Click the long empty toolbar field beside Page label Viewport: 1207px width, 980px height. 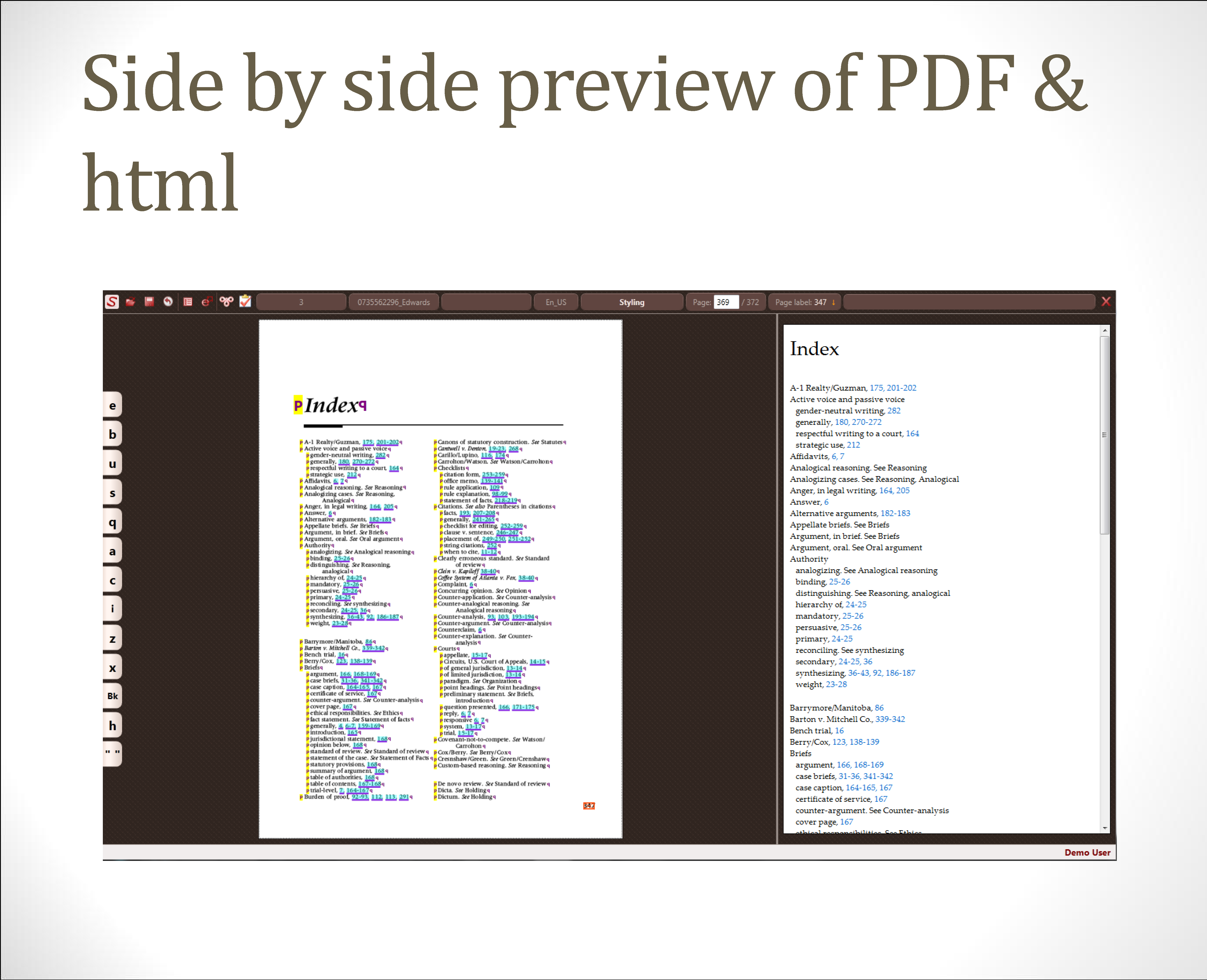click(969, 302)
